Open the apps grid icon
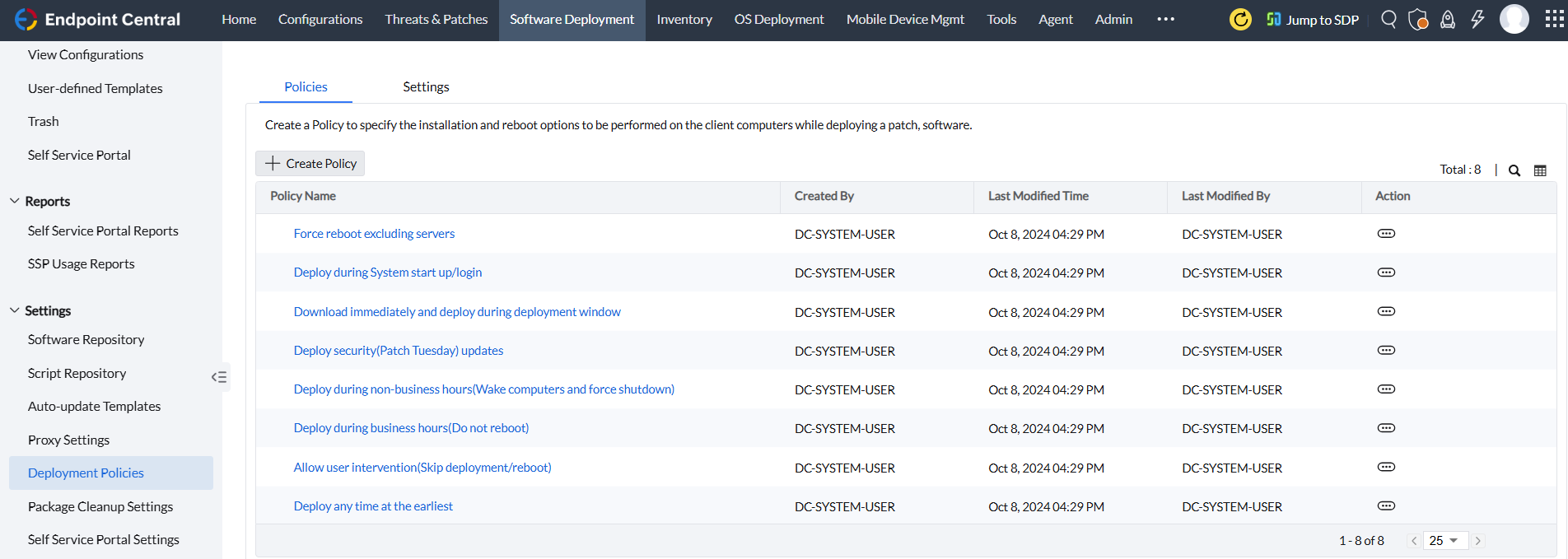The height and width of the screenshot is (559, 1568). tap(1554, 19)
